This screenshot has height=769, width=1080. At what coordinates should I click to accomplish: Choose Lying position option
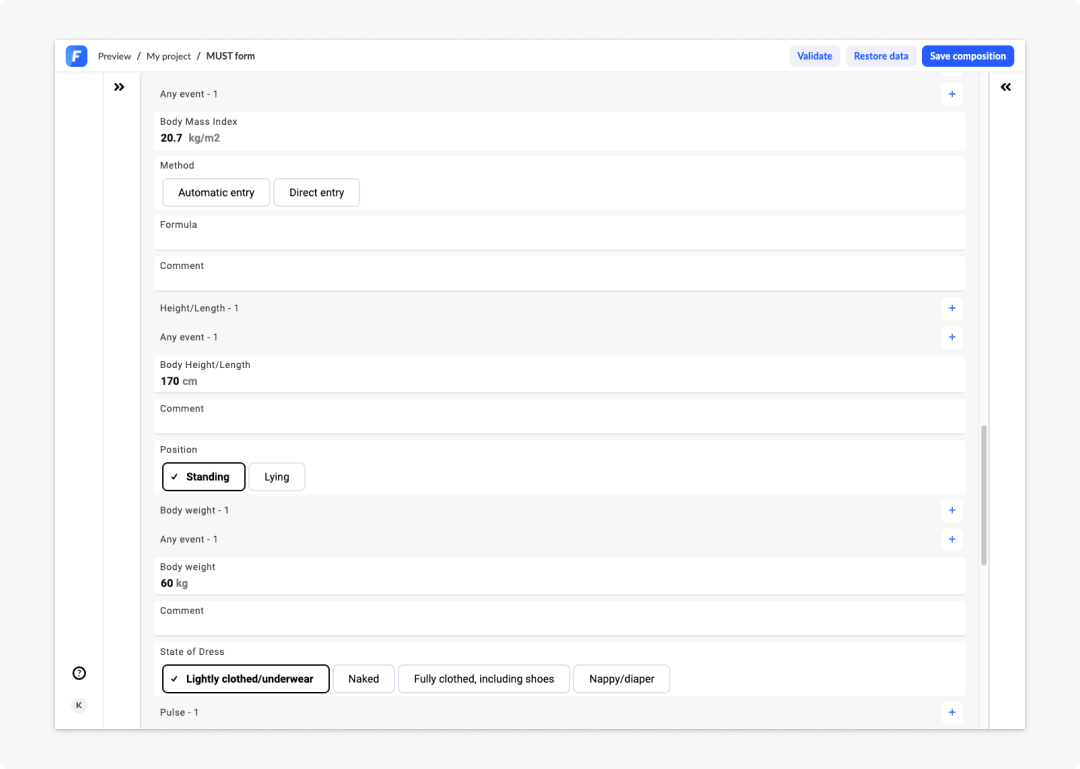click(277, 477)
